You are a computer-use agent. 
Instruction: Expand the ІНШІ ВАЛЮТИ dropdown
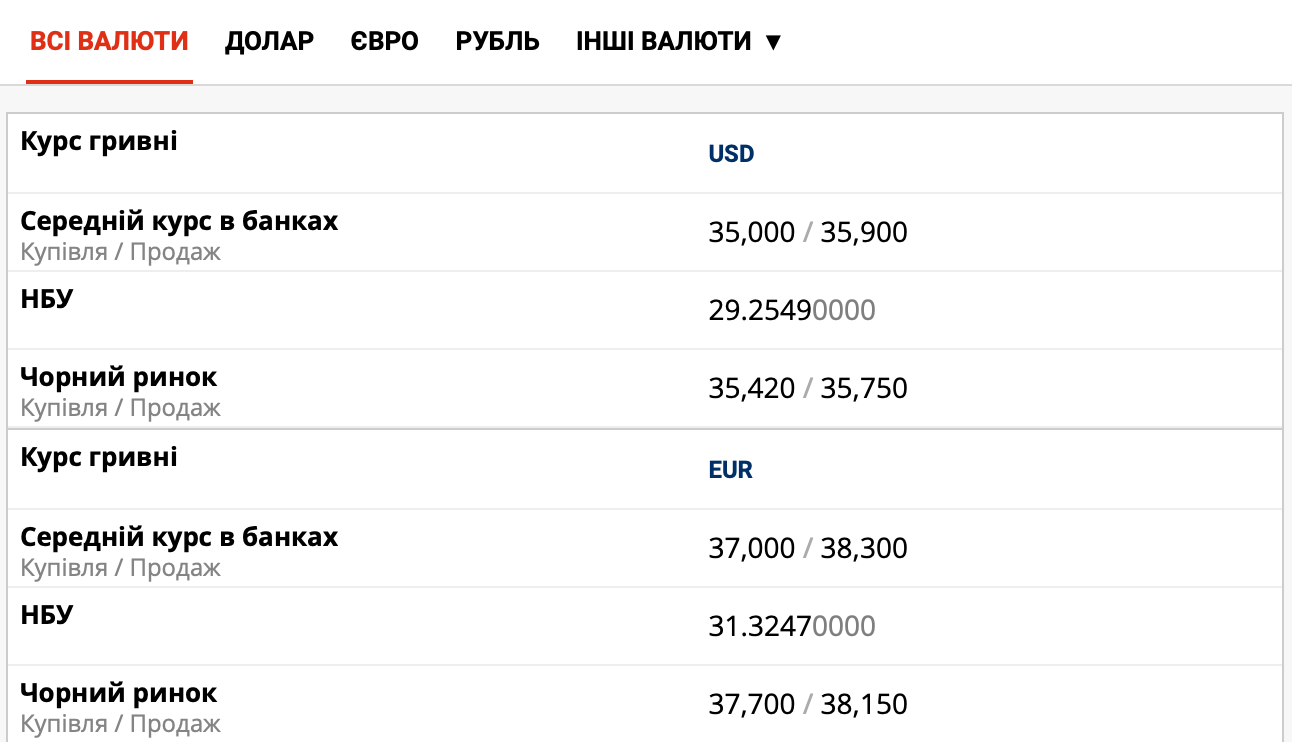click(x=664, y=41)
